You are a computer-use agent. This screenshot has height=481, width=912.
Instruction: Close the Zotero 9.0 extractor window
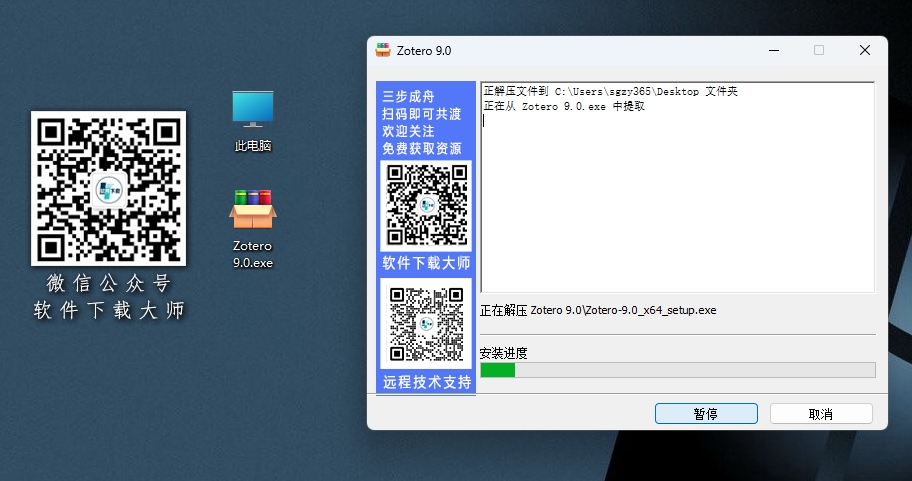(x=865, y=51)
